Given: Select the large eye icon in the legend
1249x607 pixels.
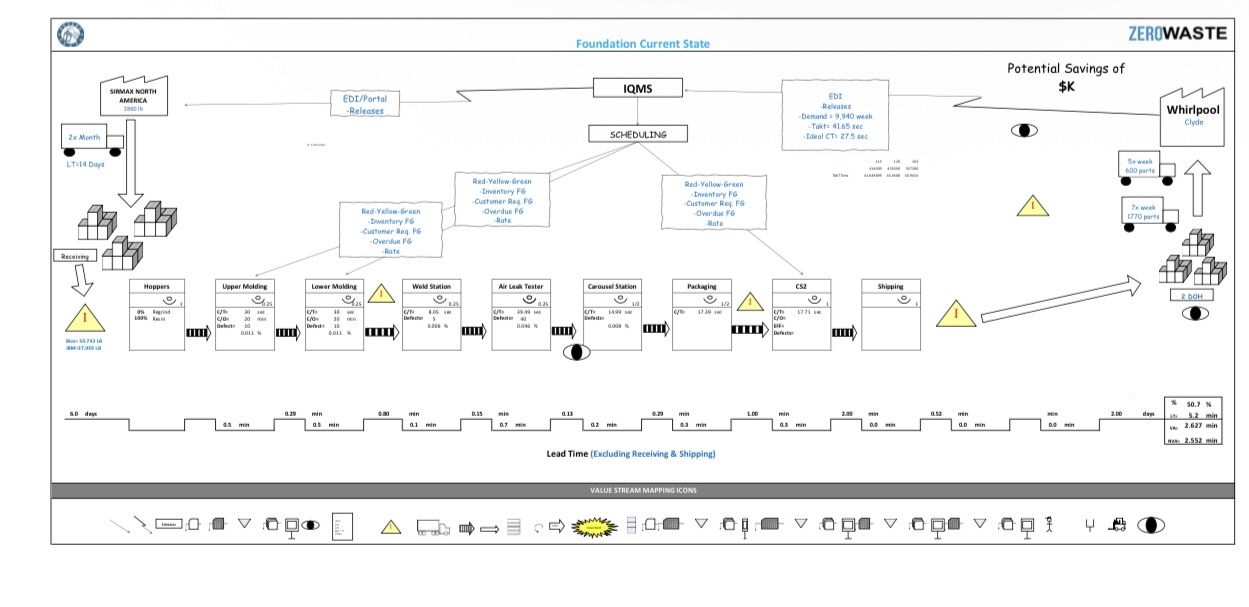Looking at the screenshot, I should click(x=1150, y=526).
